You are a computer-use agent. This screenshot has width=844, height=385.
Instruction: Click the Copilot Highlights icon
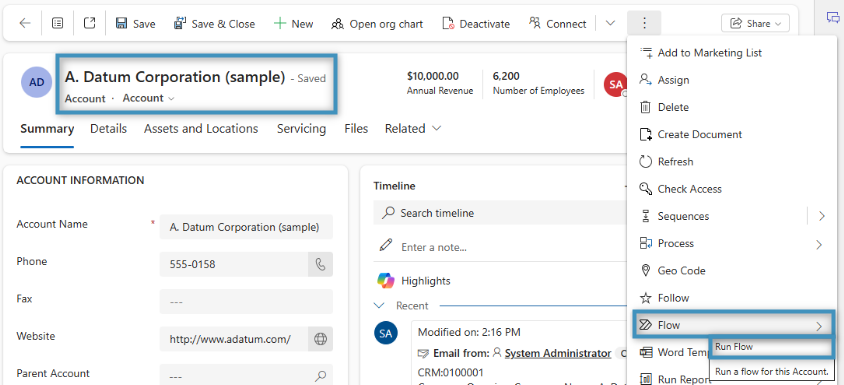(x=385, y=281)
